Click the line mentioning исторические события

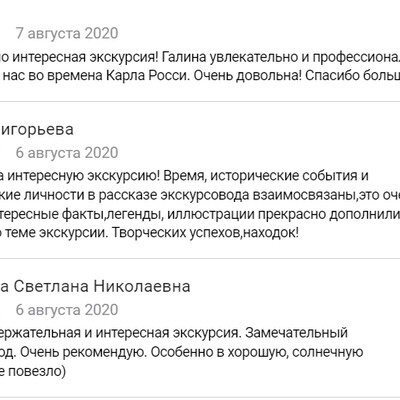coord(184,176)
